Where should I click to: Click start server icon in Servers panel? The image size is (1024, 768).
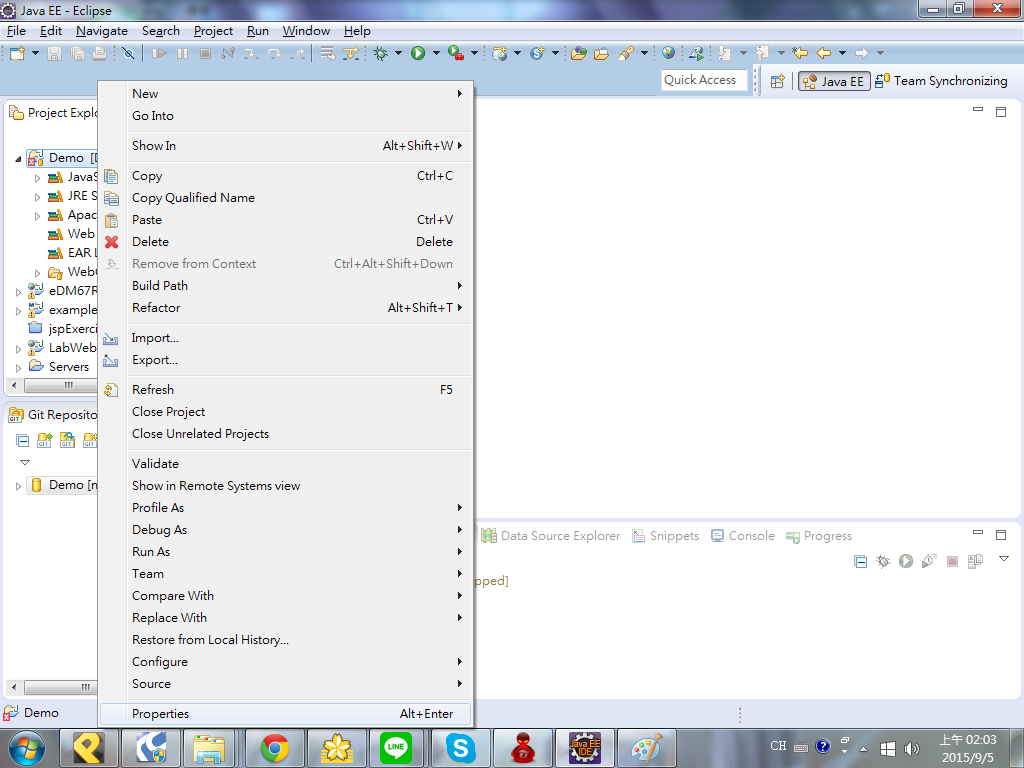906,561
